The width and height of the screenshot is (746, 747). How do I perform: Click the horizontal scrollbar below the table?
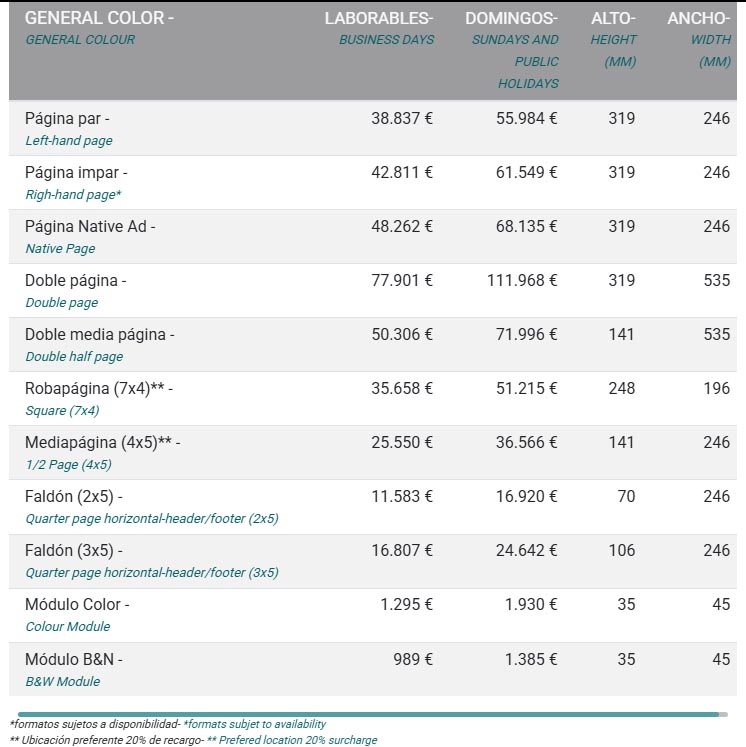pyautogui.click(x=365, y=714)
